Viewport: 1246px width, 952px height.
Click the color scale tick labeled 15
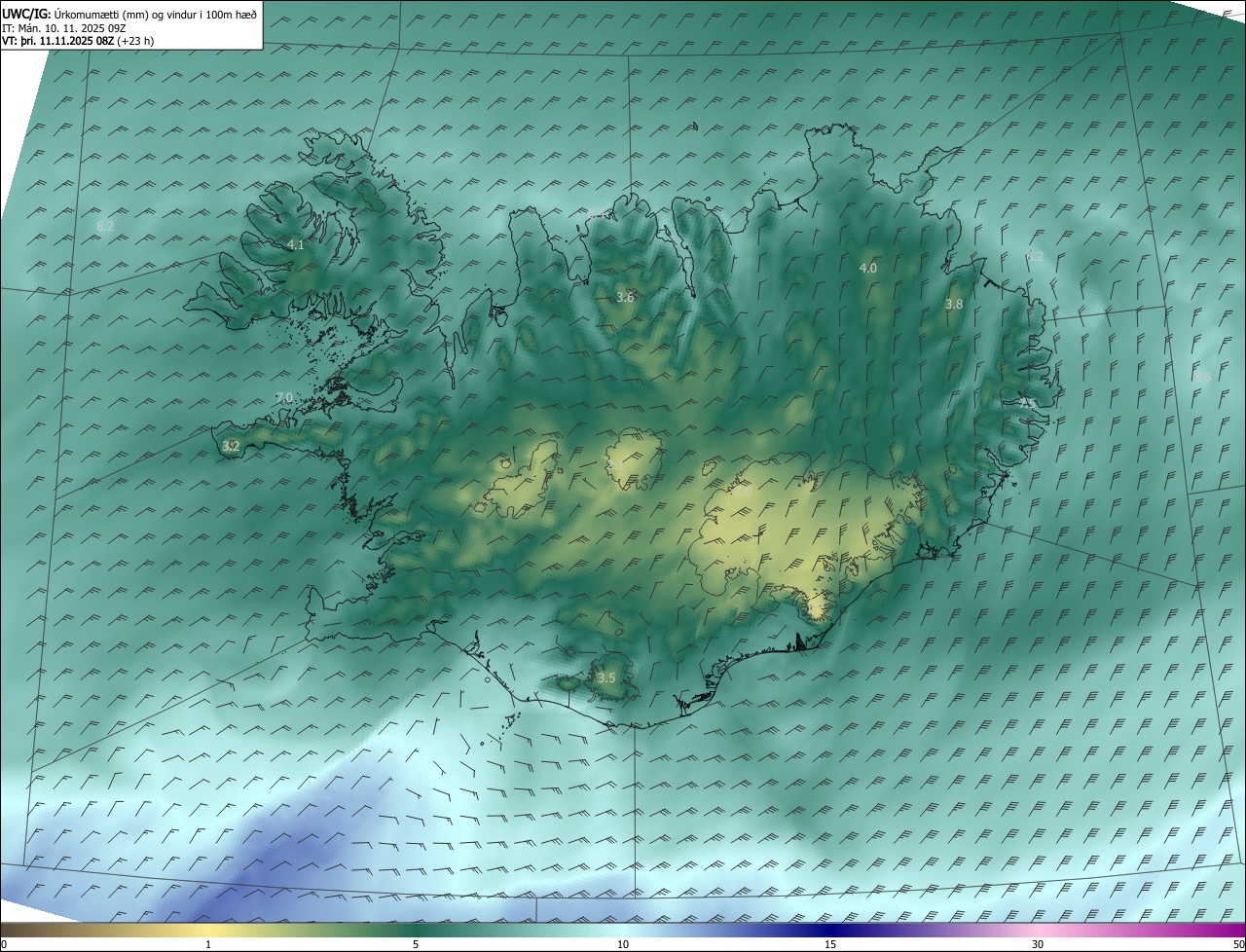(830, 945)
